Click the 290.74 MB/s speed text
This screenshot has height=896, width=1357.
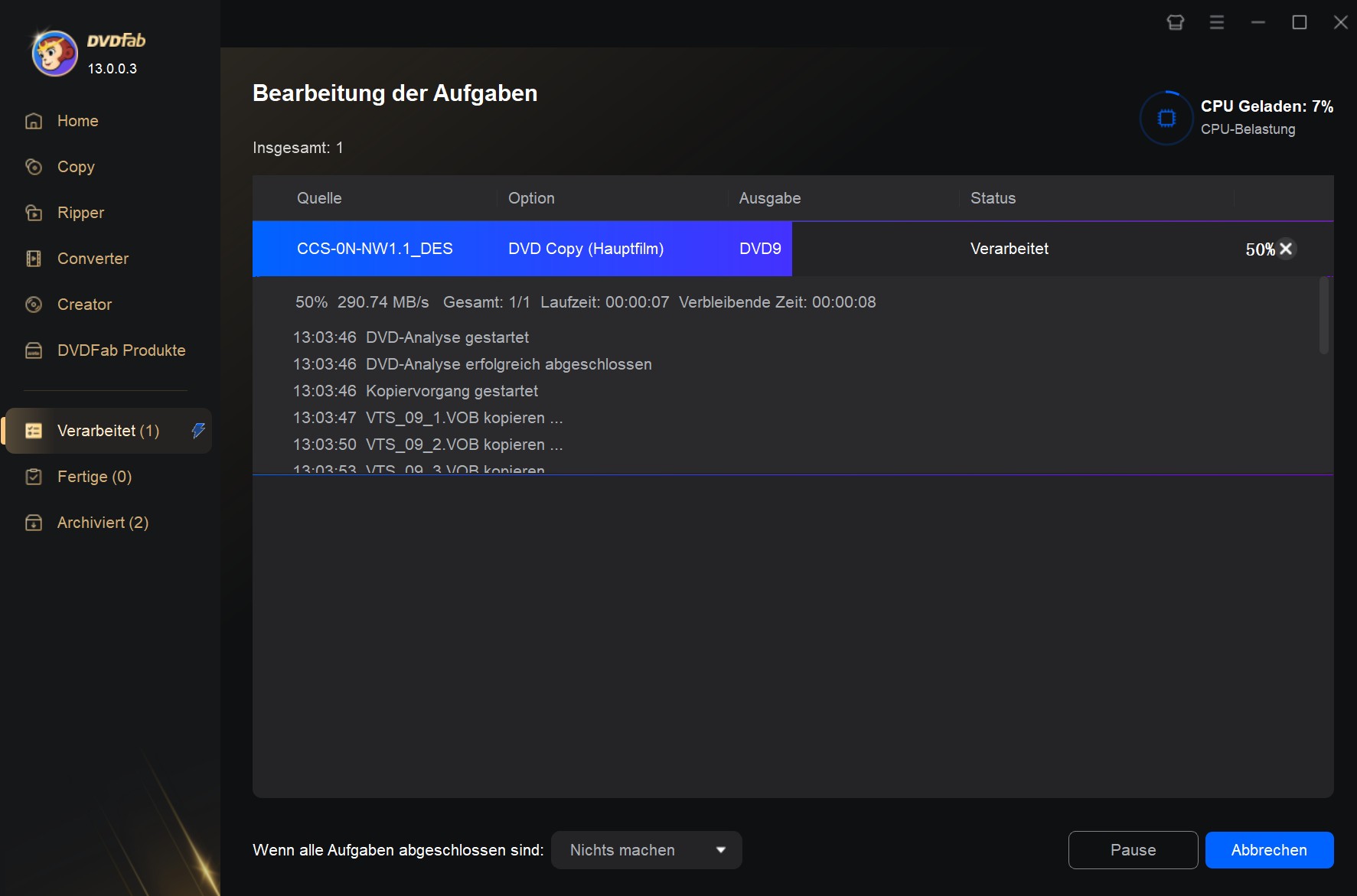coord(383,302)
